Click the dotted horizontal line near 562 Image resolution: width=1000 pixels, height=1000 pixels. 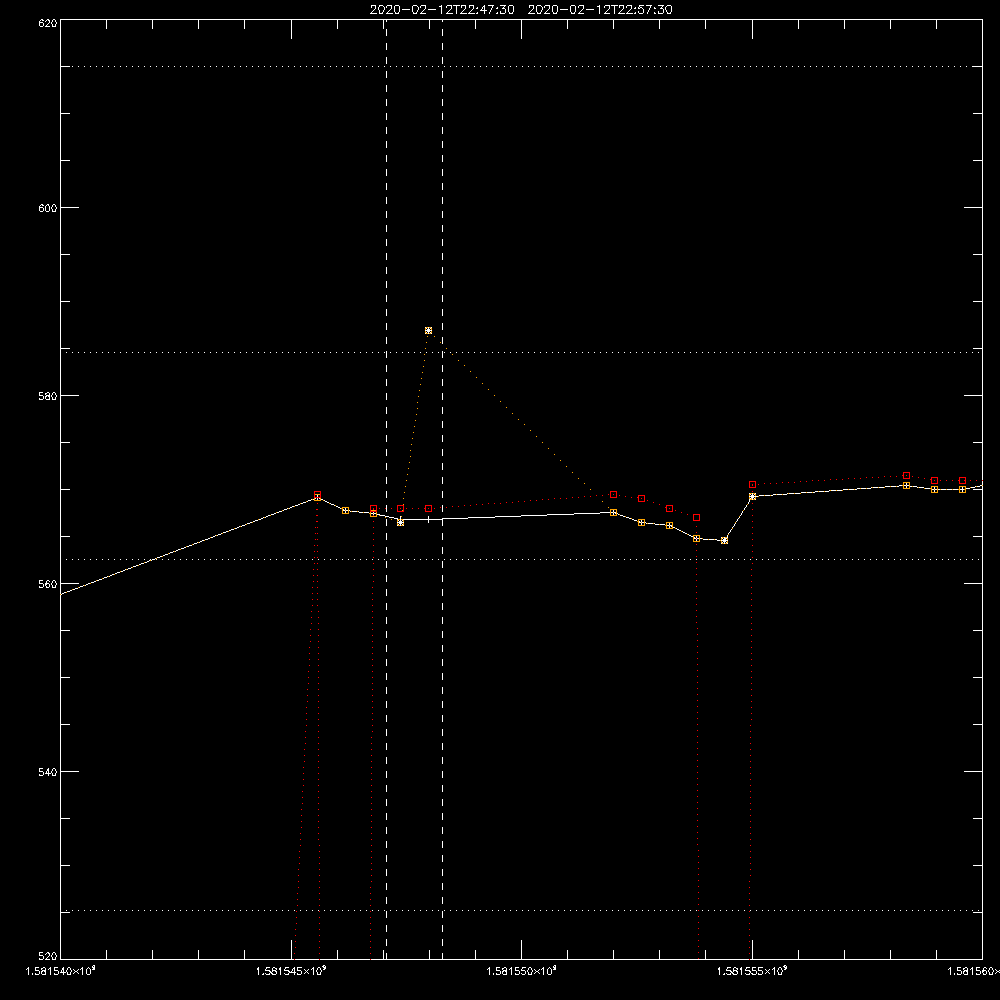pyautogui.click(x=521, y=559)
